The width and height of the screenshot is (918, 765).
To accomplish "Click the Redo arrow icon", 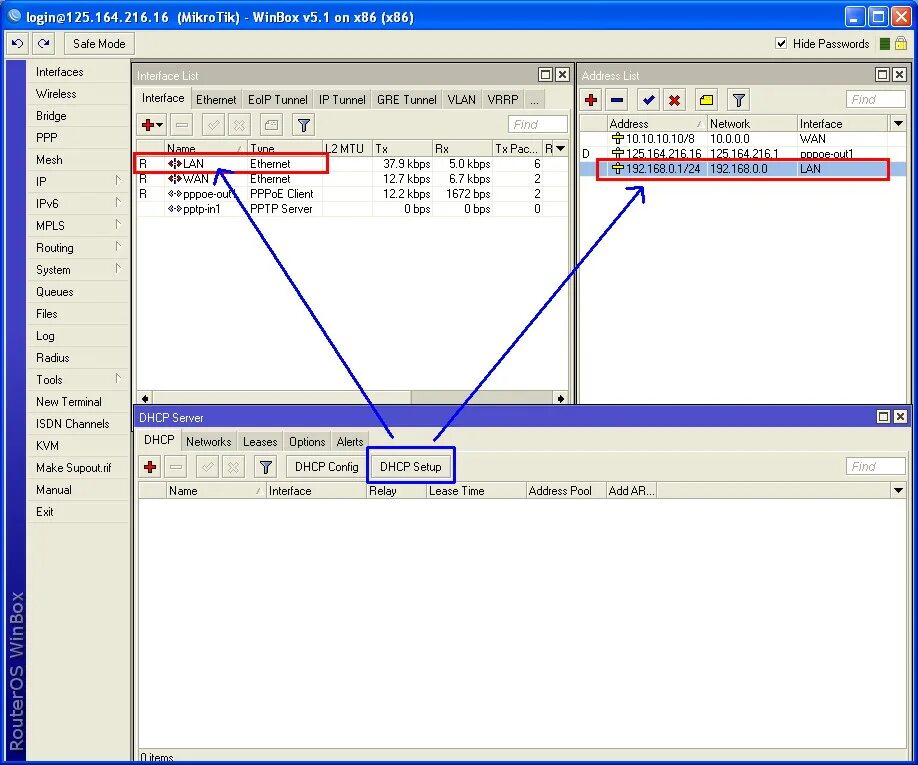I will 43,43.
